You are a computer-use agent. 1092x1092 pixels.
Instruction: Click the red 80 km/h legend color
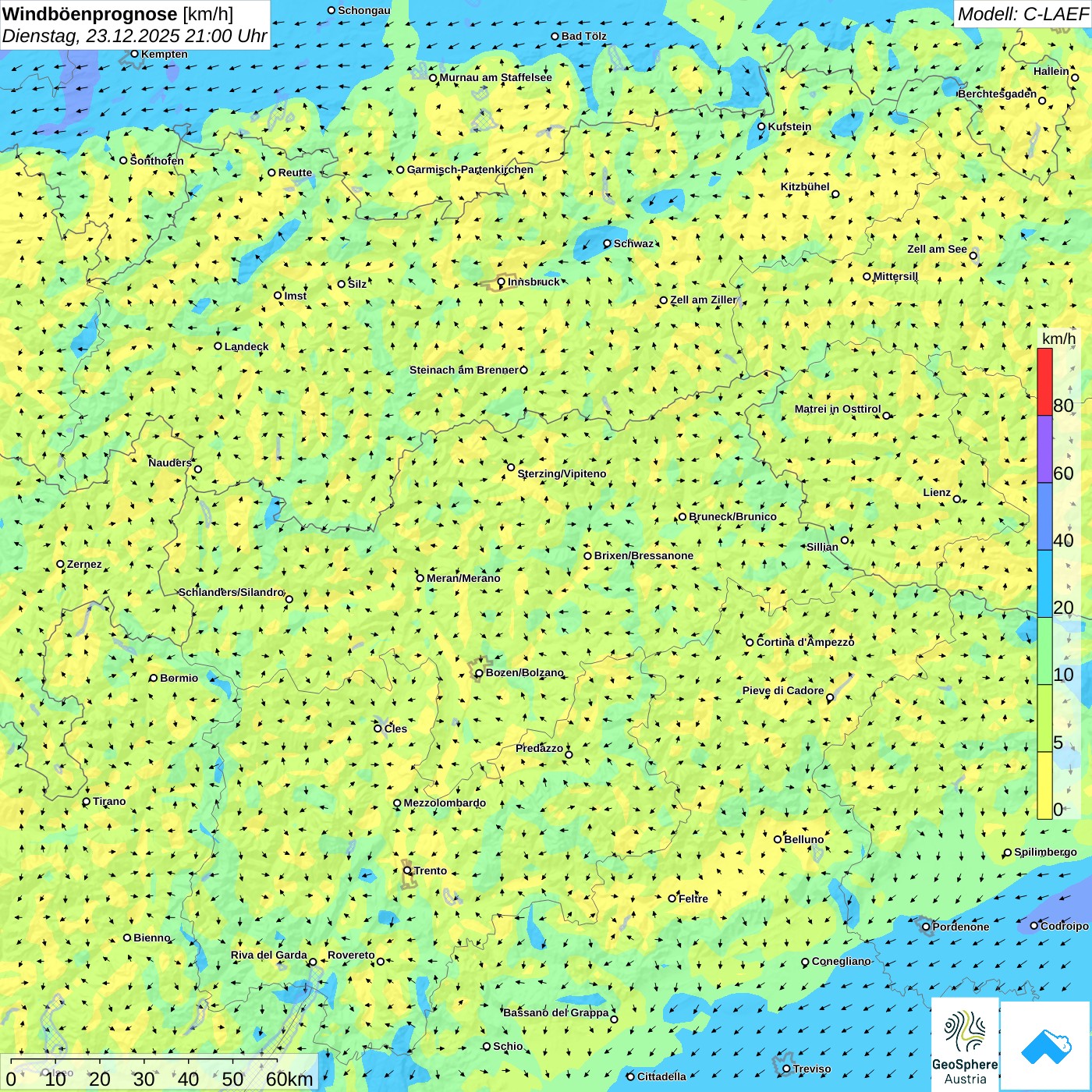pyautogui.click(x=1044, y=381)
